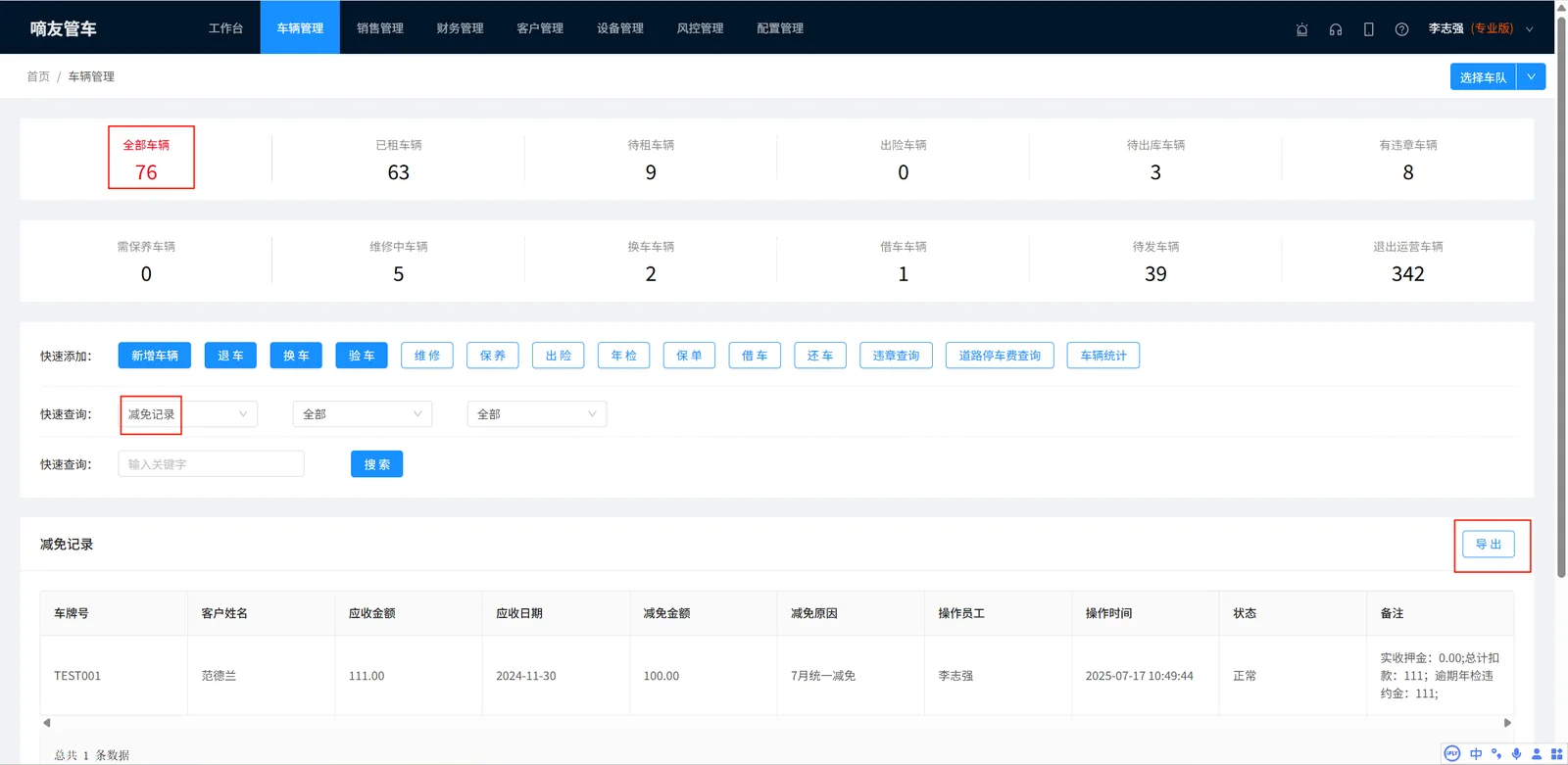Click the 退车 button
This screenshot has width=1568, height=765.
(230, 356)
